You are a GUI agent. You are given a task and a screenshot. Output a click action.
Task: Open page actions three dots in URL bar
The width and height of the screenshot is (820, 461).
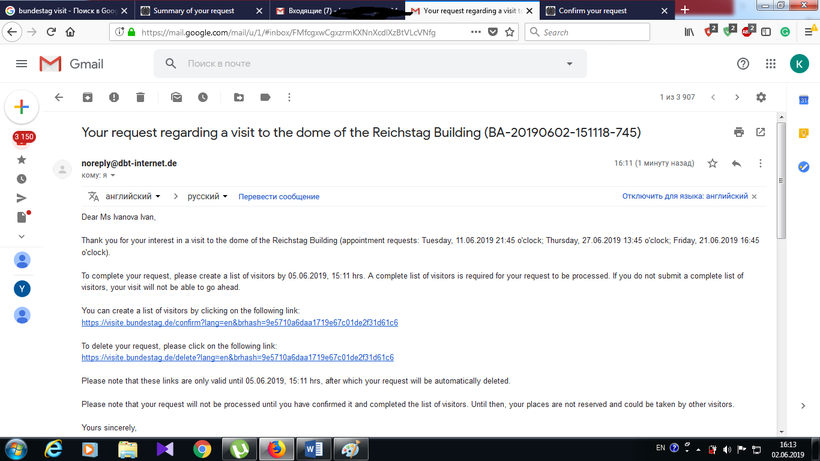(475, 32)
